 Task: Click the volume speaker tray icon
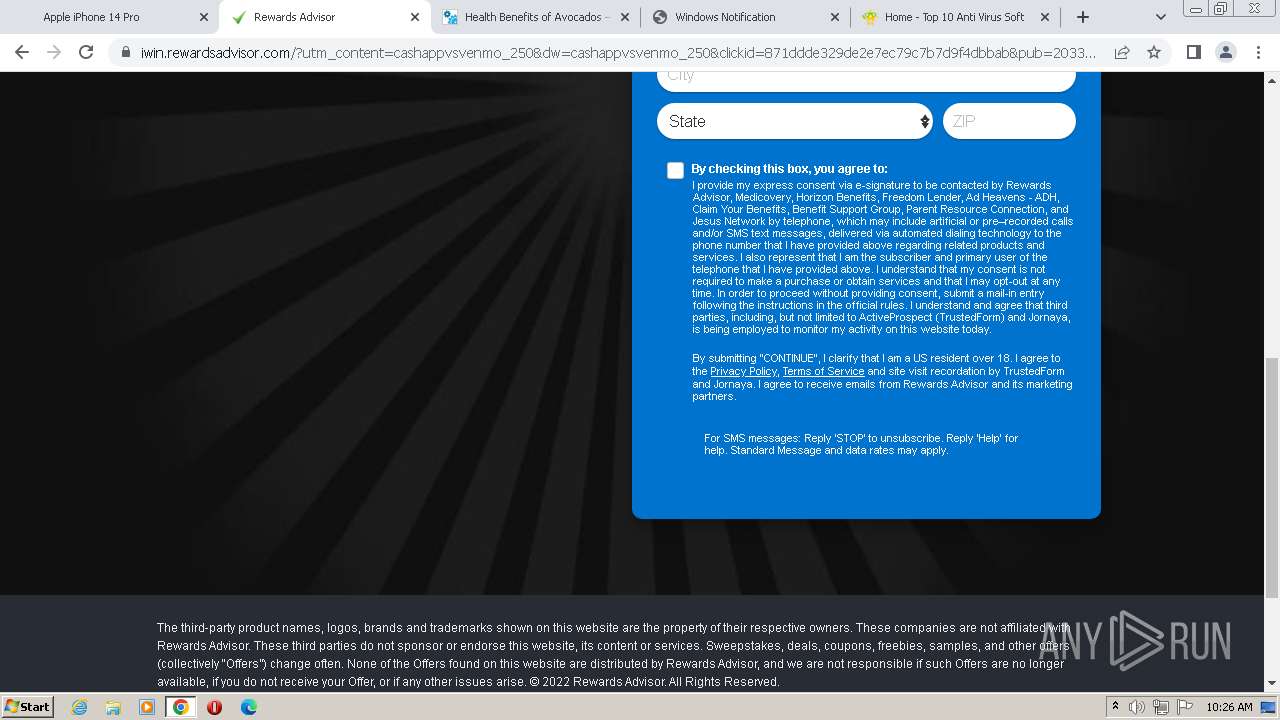(1137, 707)
